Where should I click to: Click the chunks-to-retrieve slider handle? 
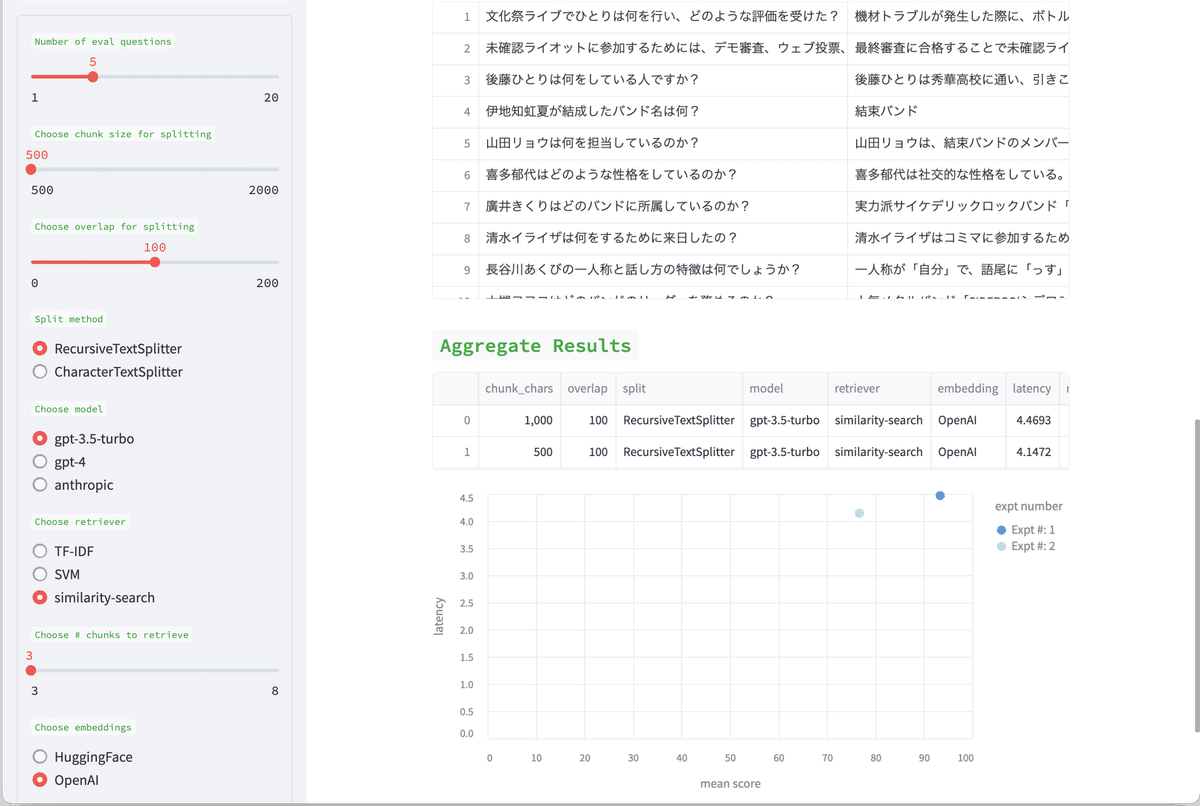31,669
